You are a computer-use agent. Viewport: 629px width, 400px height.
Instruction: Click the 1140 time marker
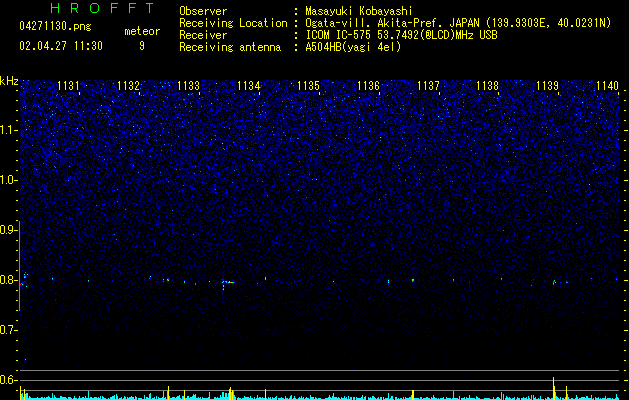607,86
